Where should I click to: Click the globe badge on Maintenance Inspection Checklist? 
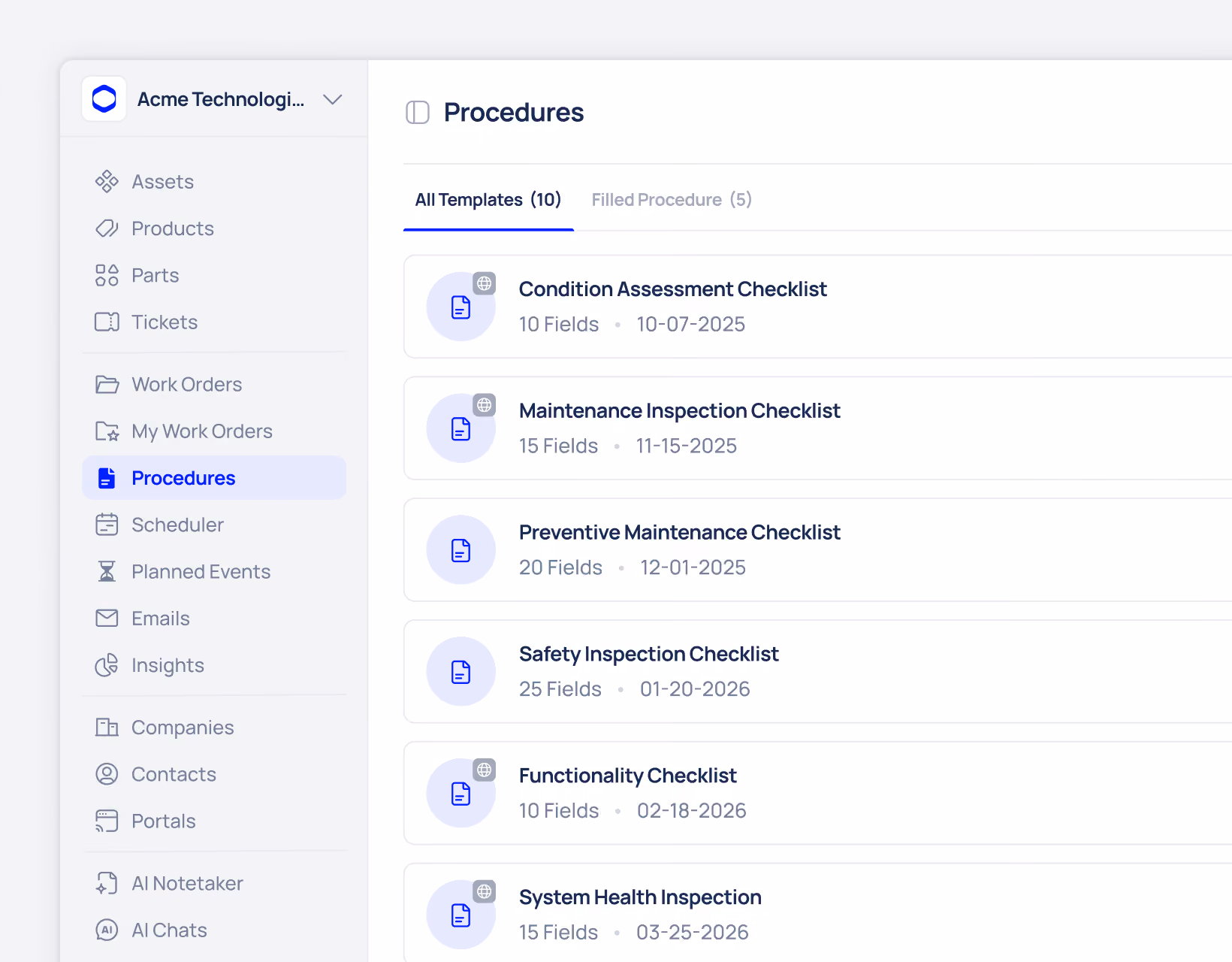pyautogui.click(x=485, y=405)
